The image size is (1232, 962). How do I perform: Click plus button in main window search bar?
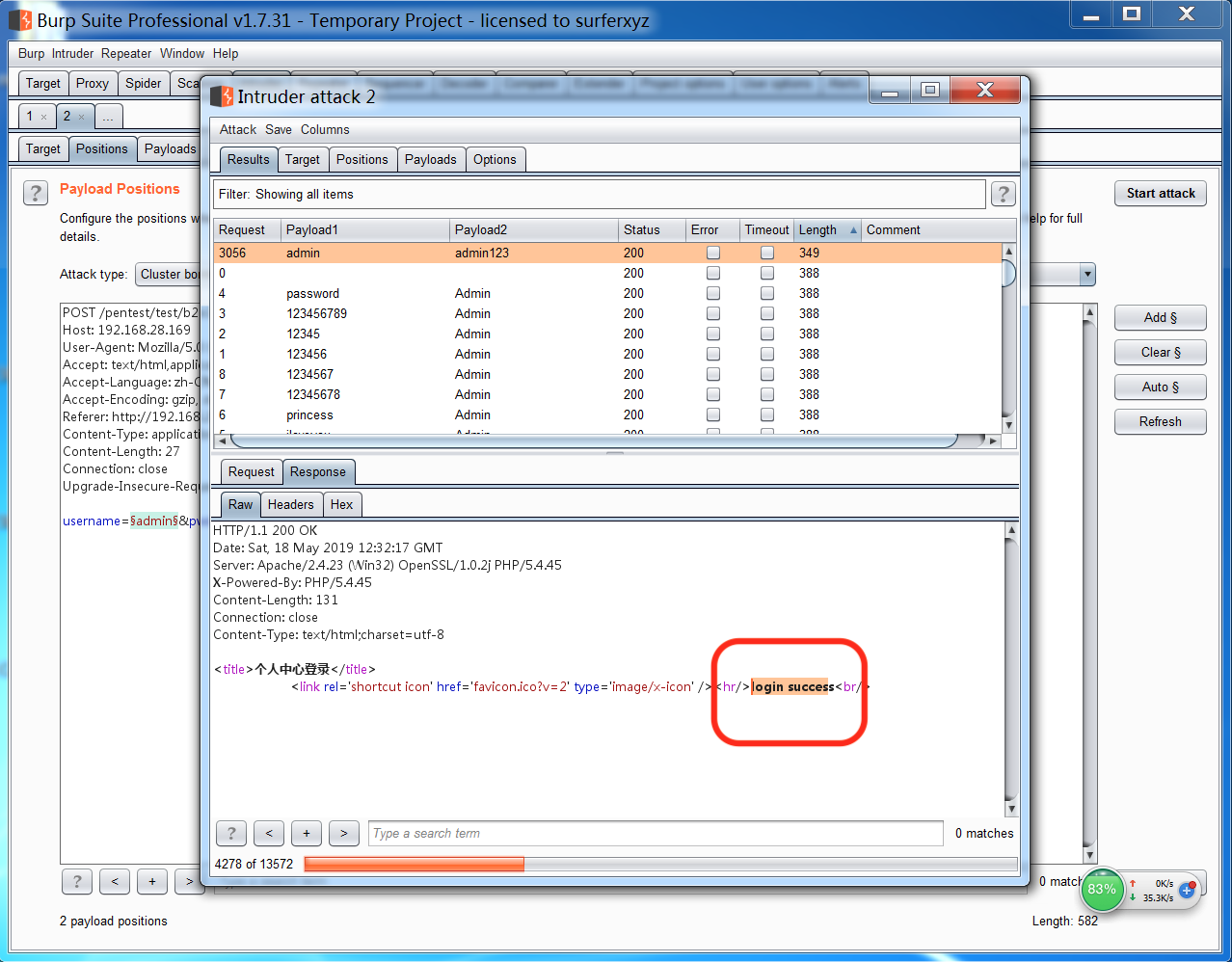(x=152, y=881)
